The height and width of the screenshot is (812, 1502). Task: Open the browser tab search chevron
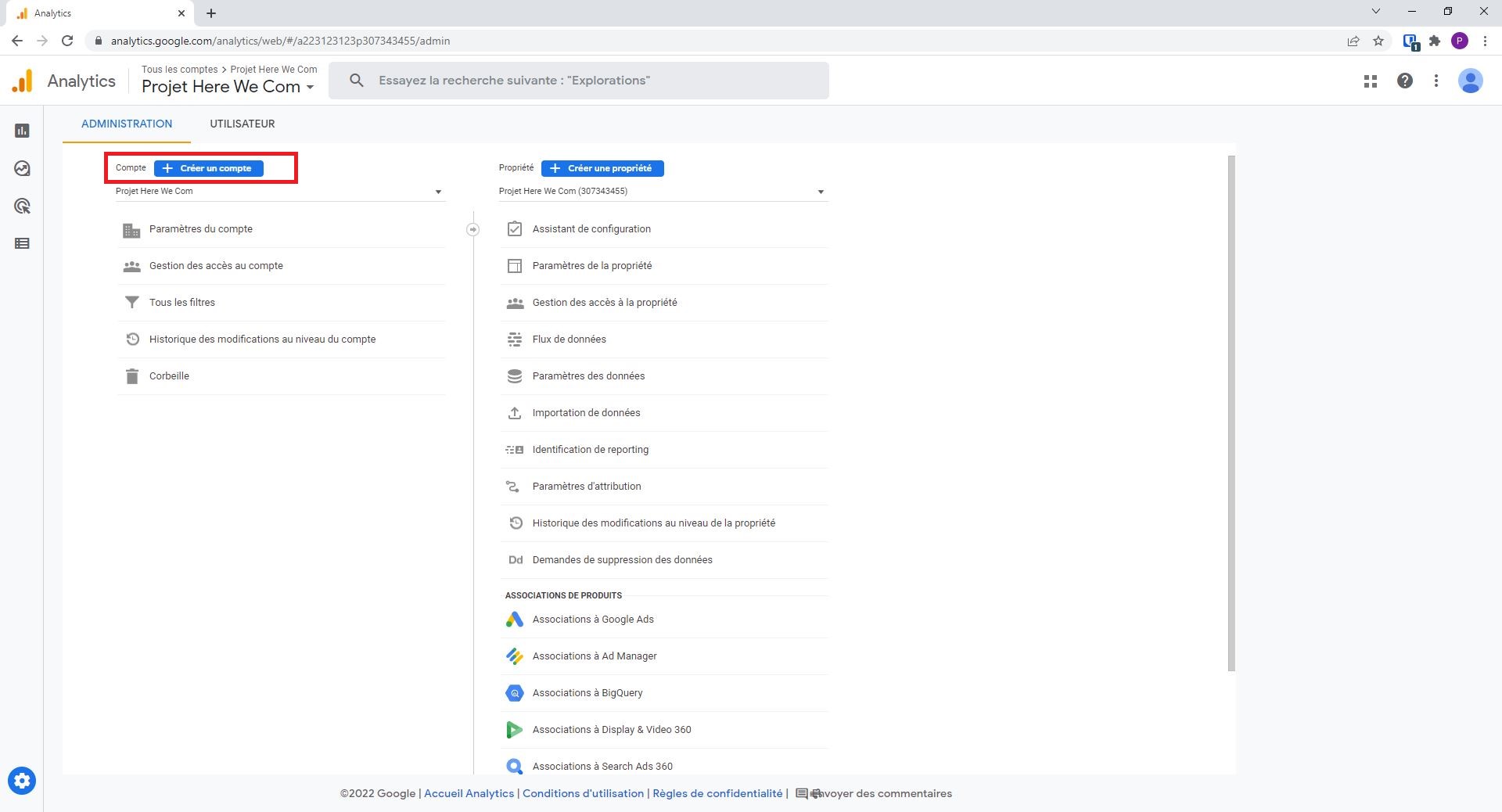[1376, 12]
